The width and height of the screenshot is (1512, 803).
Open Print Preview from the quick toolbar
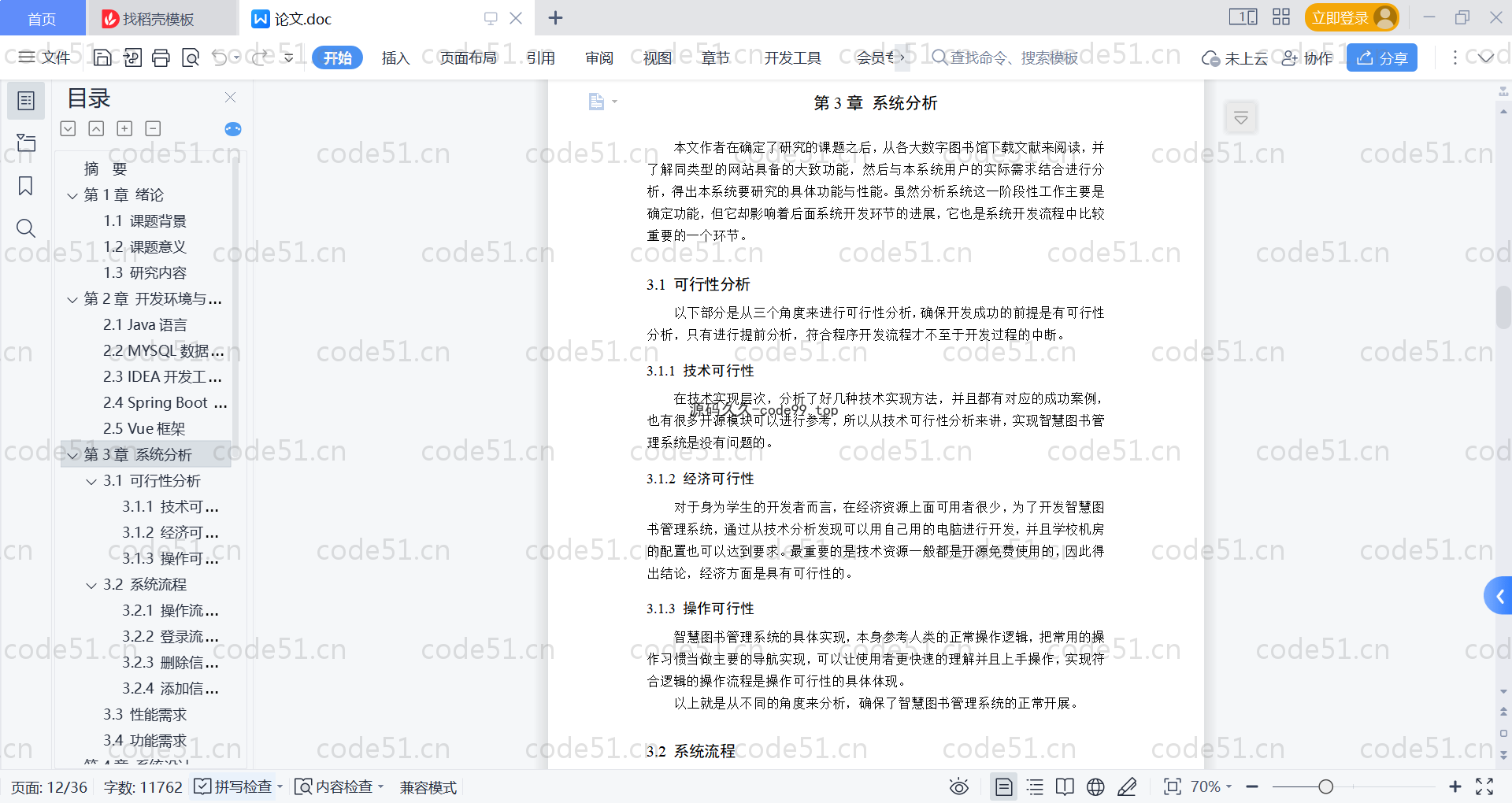point(190,57)
